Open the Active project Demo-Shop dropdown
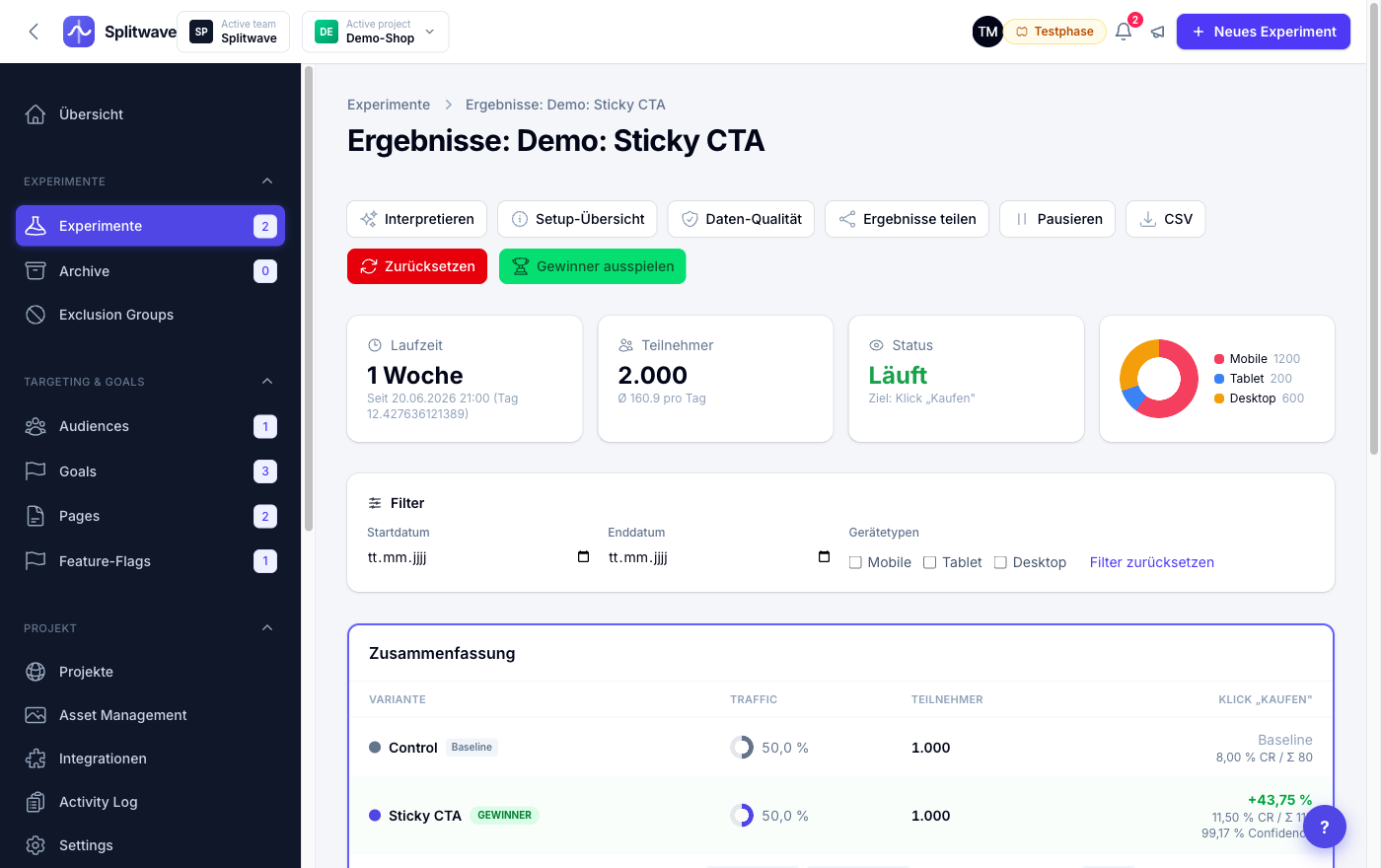The width and height of the screenshot is (1381, 868). click(376, 32)
